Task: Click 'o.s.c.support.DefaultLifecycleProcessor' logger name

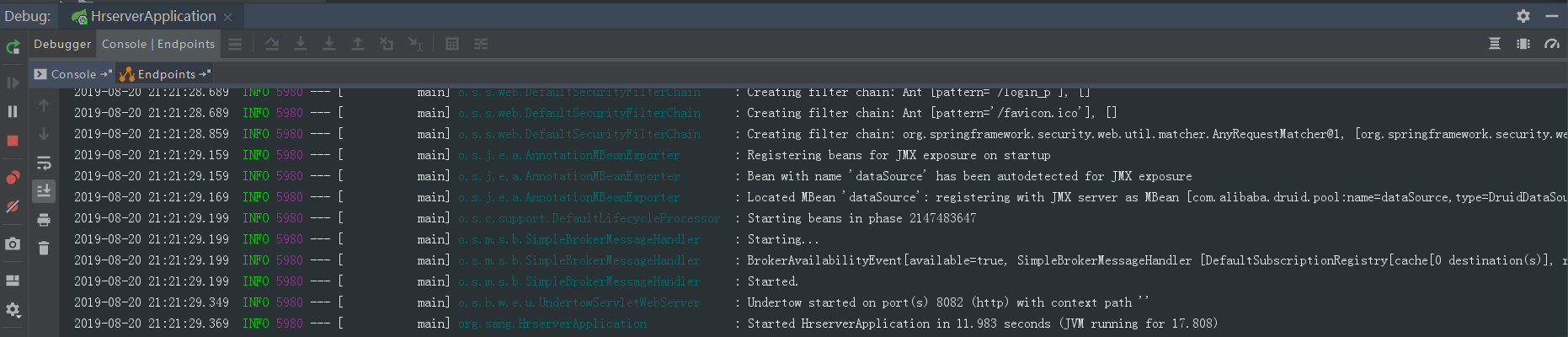Action: (x=589, y=218)
